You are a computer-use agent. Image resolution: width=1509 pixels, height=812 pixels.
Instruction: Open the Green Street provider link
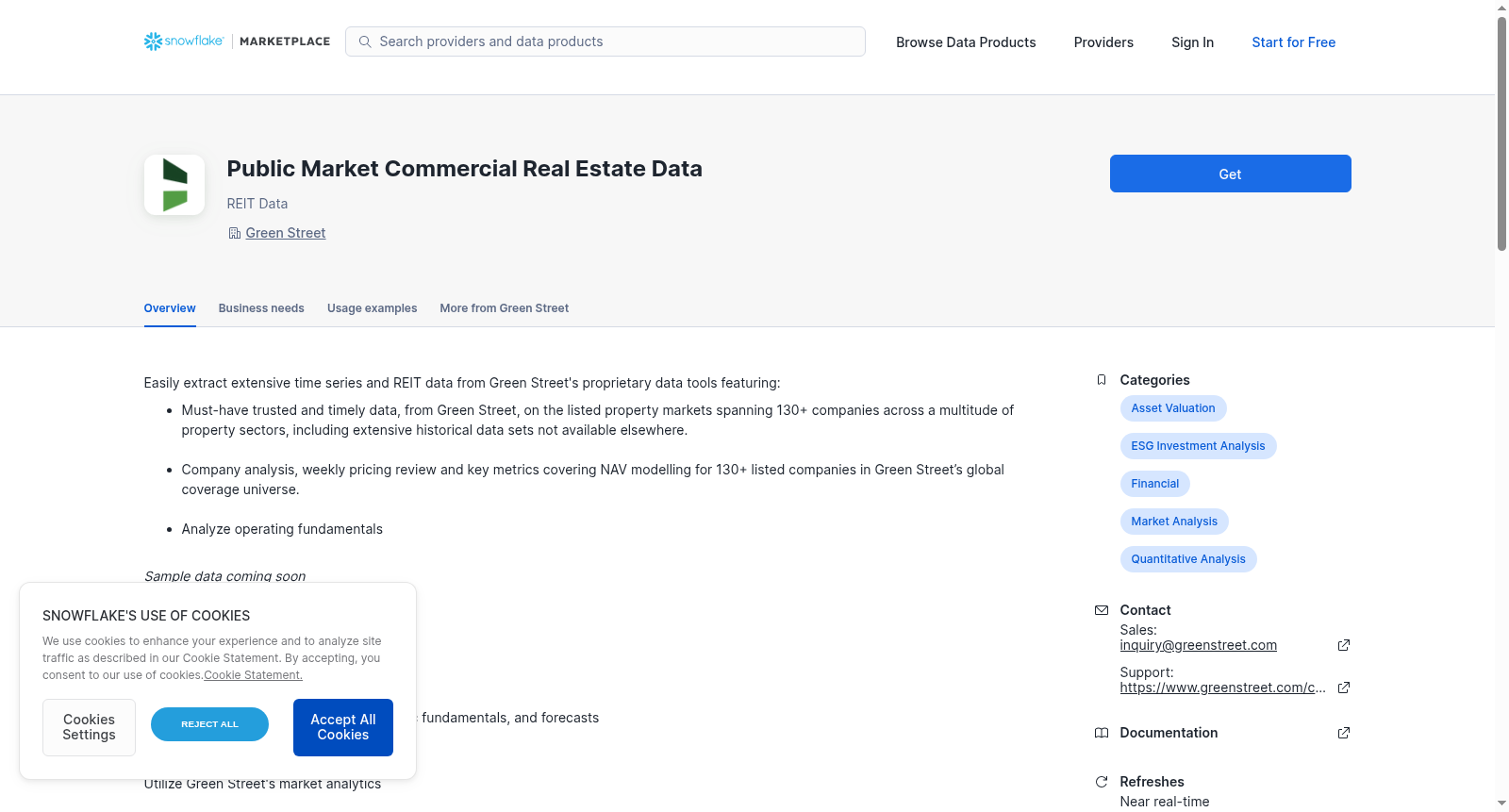pyautogui.click(x=286, y=233)
